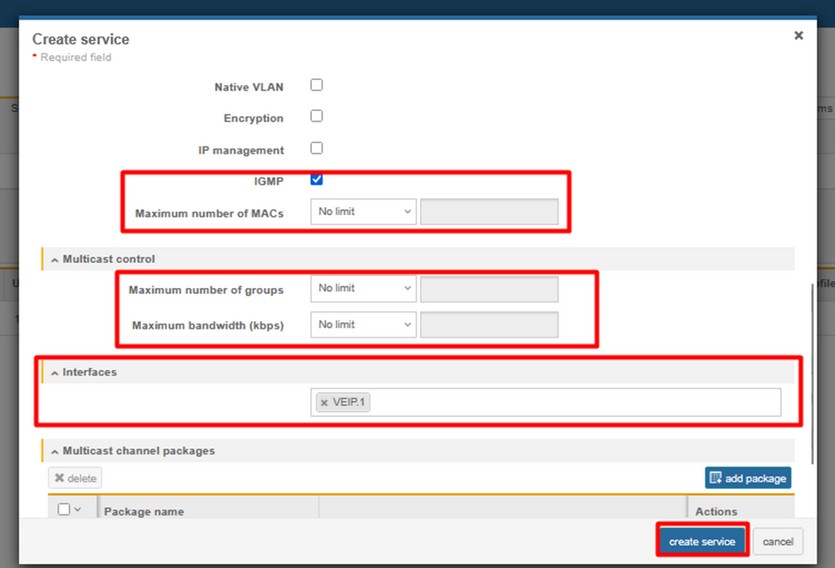
Task: Tick the Encryption checkbox
Action: [317, 116]
